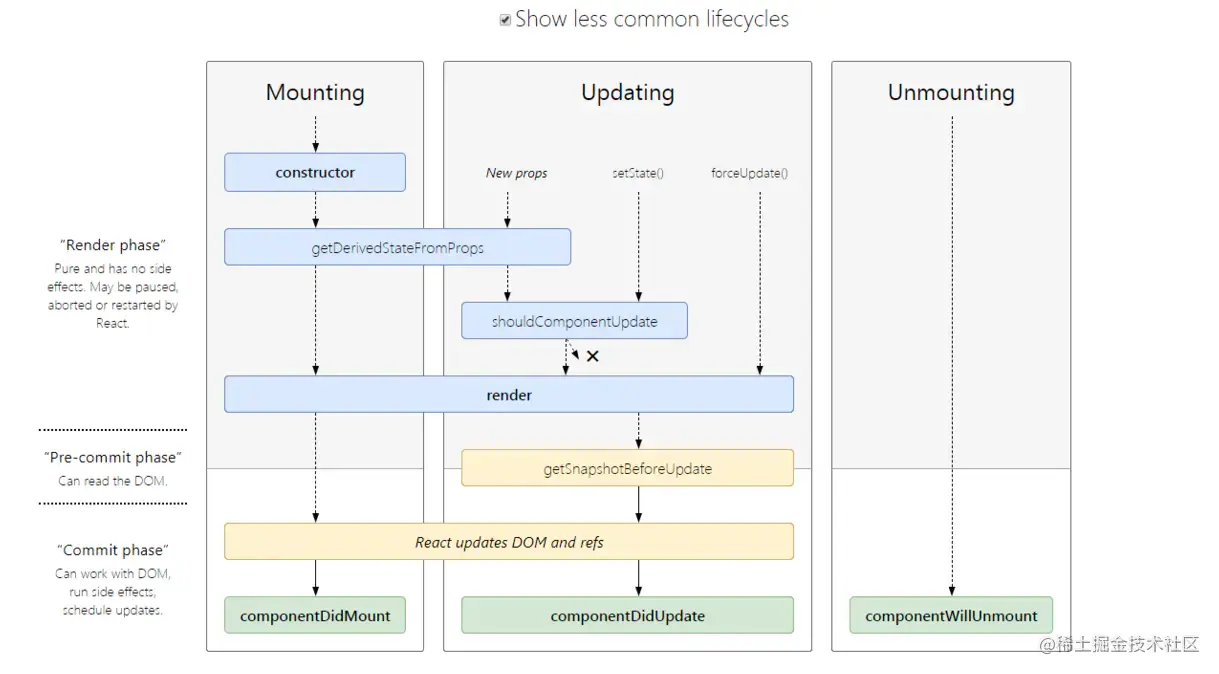
Task: Click the componentDidMount method box
Action: tap(315, 616)
